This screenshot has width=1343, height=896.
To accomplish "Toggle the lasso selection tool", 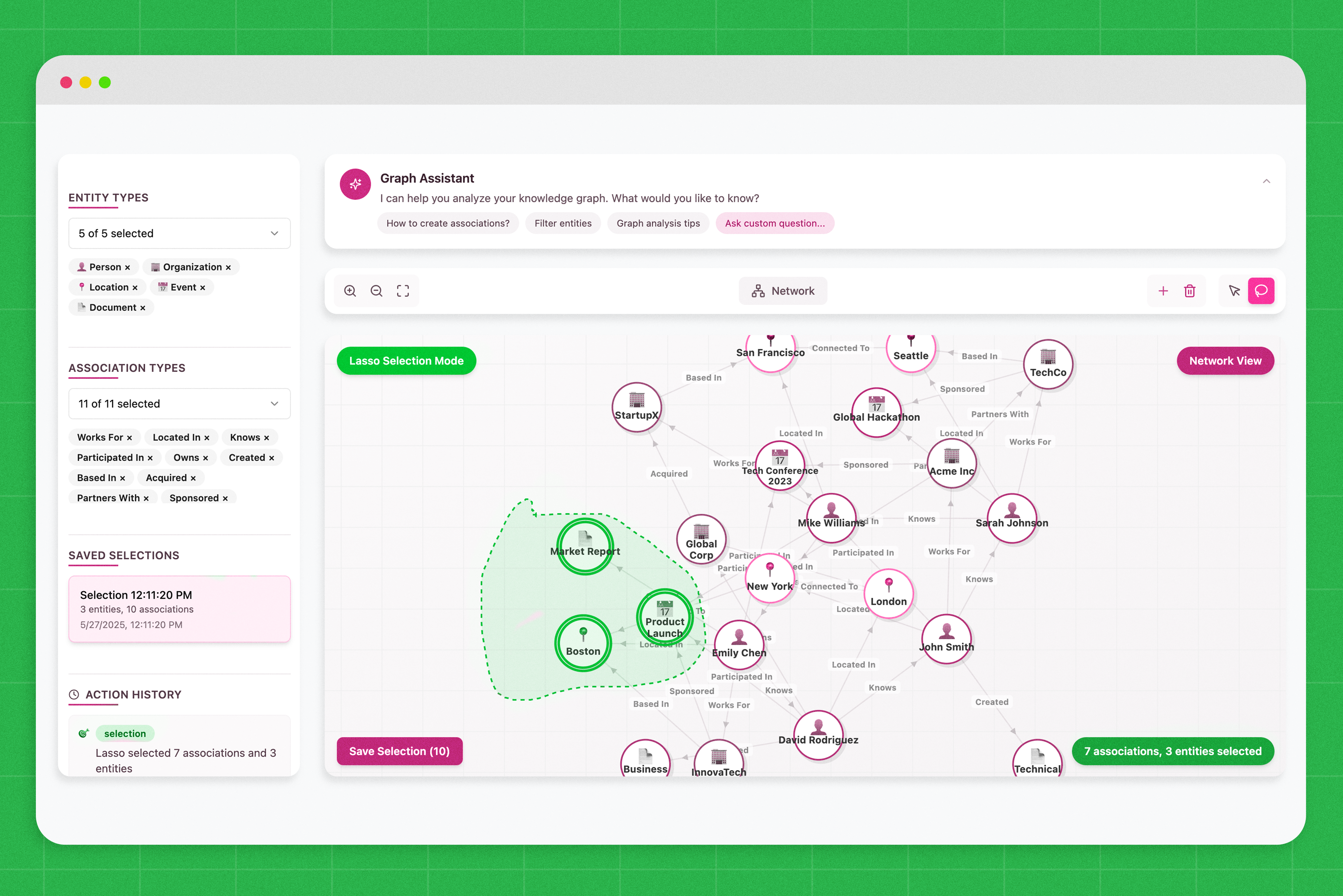I will pyautogui.click(x=1261, y=291).
